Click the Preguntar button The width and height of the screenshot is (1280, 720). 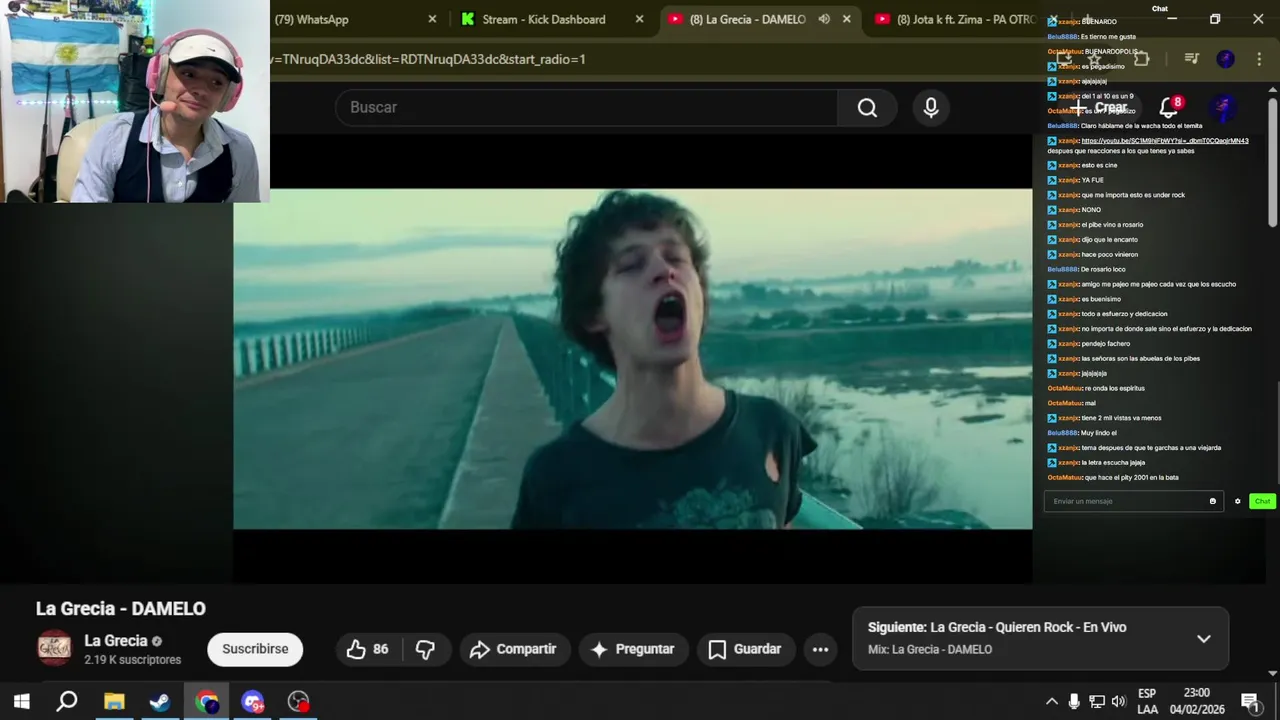(633, 649)
